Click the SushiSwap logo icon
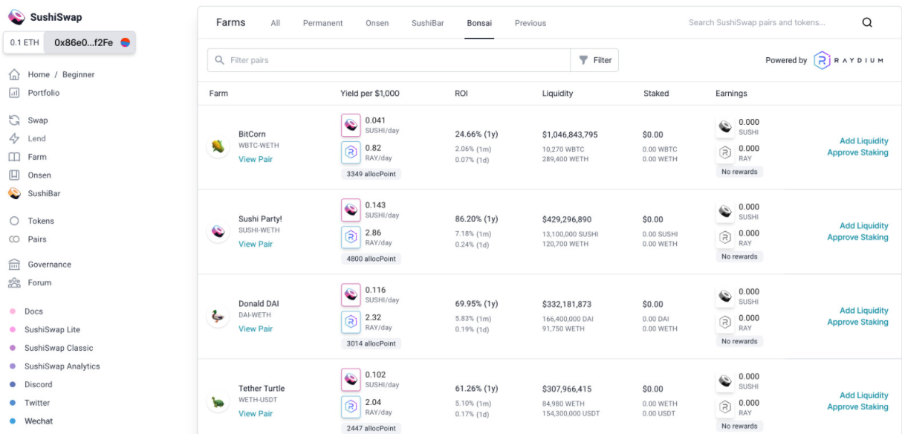 [x=16, y=17]
